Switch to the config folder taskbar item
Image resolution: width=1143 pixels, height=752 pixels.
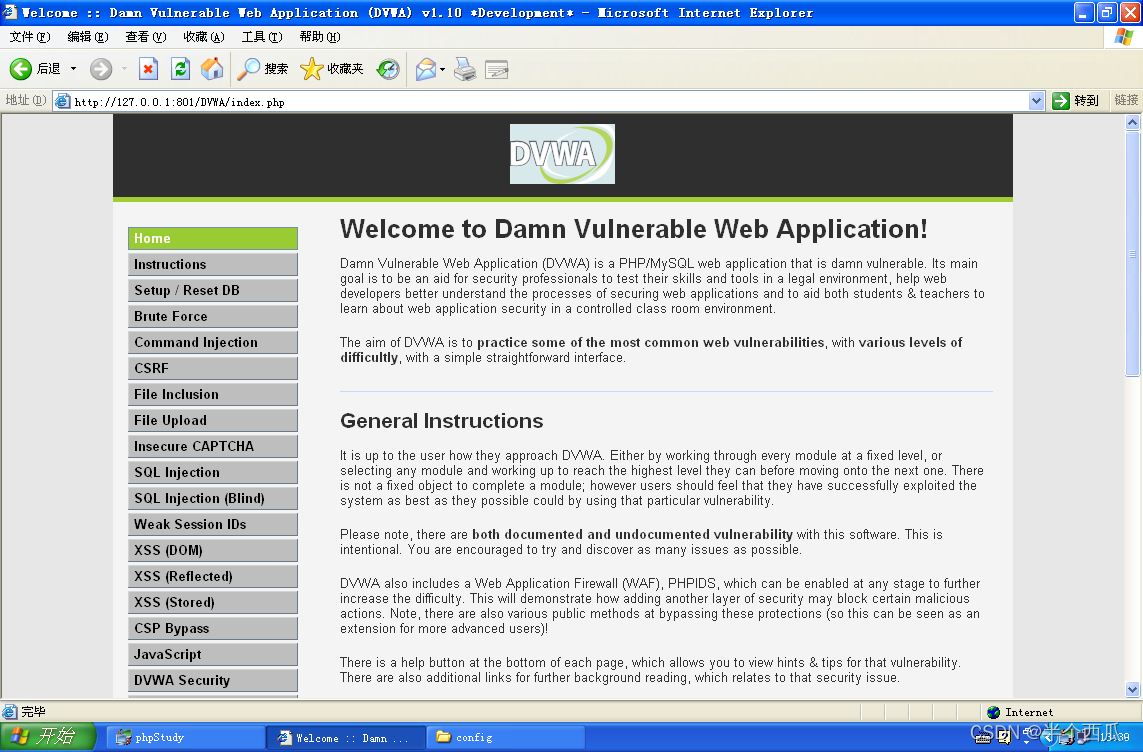point(506,737)
